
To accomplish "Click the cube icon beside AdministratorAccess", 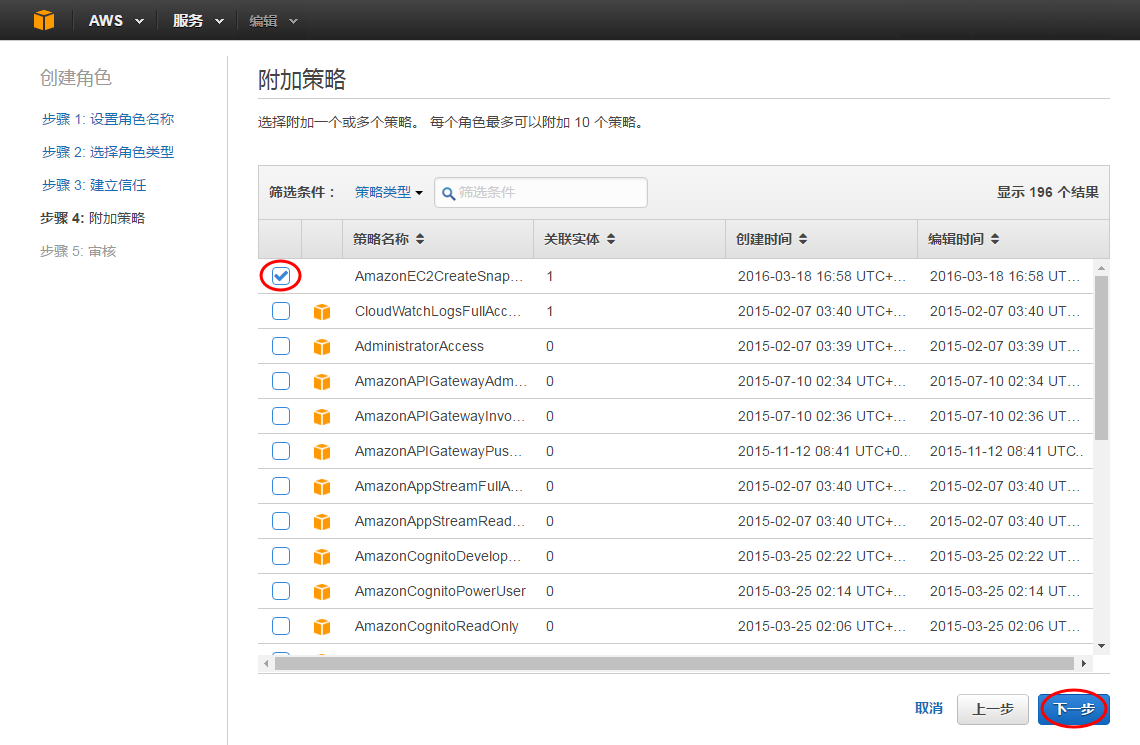I will [322, 347].
